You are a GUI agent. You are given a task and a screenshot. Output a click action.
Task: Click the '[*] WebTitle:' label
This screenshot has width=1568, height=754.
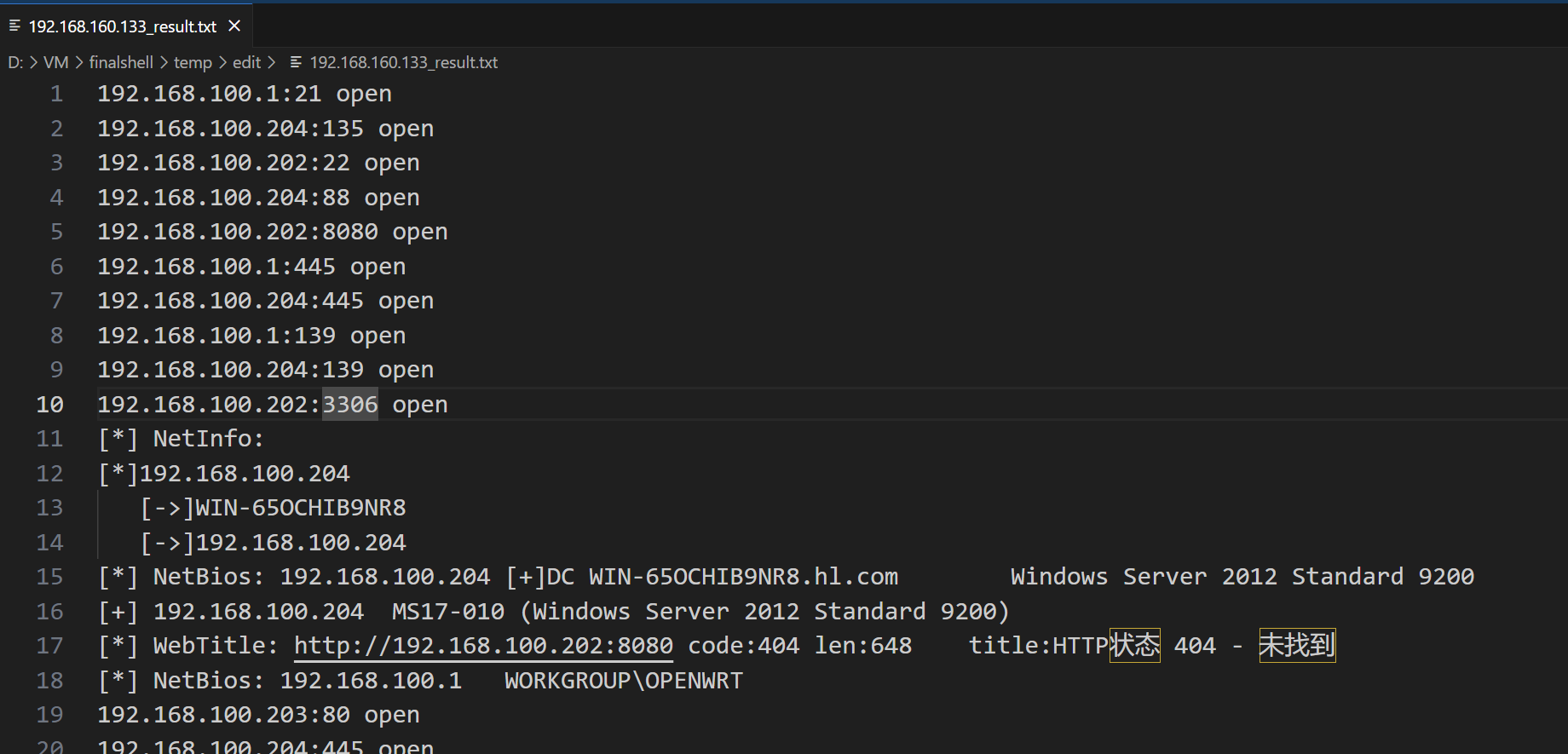[x=188, y=646]
